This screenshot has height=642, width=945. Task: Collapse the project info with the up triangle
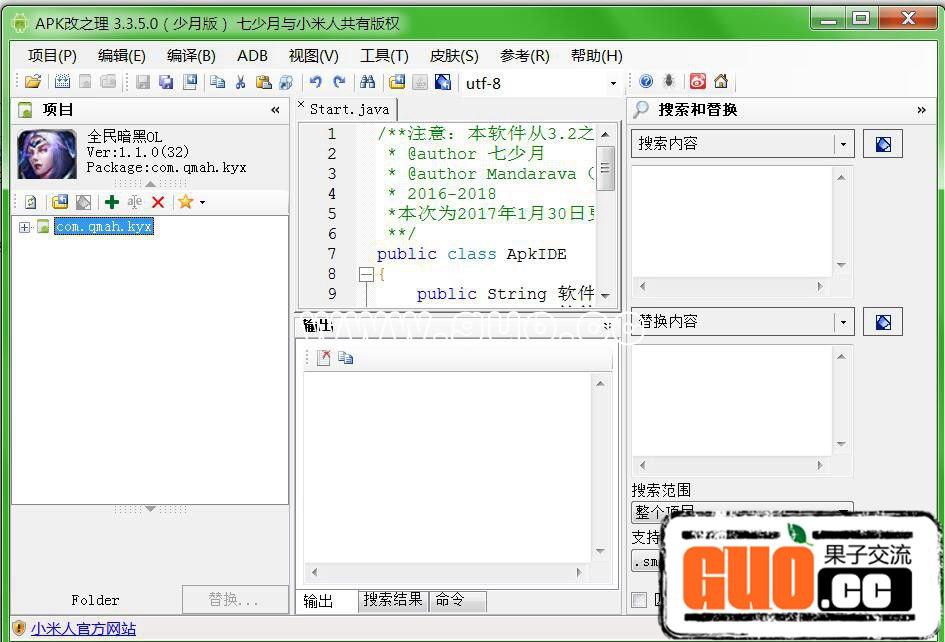[151, 183]
